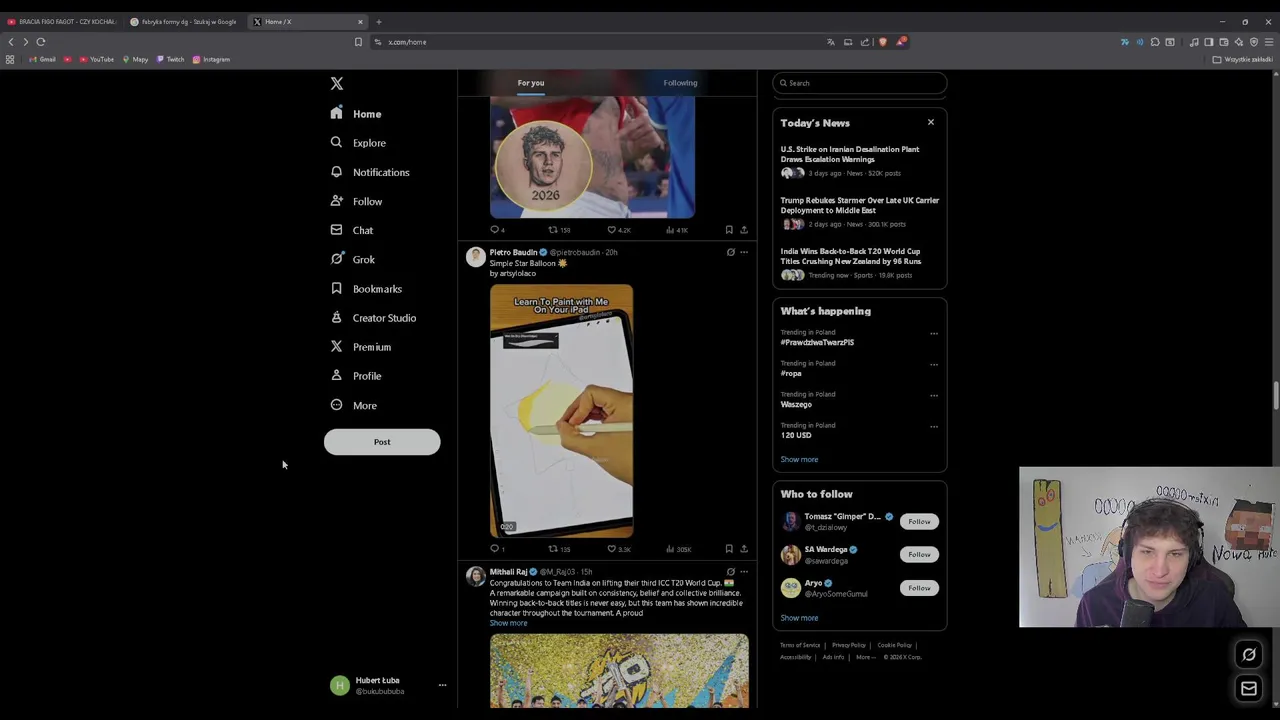The height and width of the screenshot is (720, 1280).
Task: Open a new browser tab
Action: pos(378,21)
